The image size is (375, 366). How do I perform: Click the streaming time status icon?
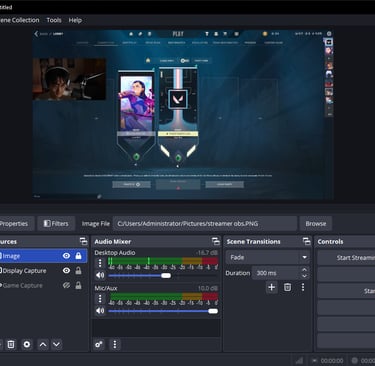(314, 360)
